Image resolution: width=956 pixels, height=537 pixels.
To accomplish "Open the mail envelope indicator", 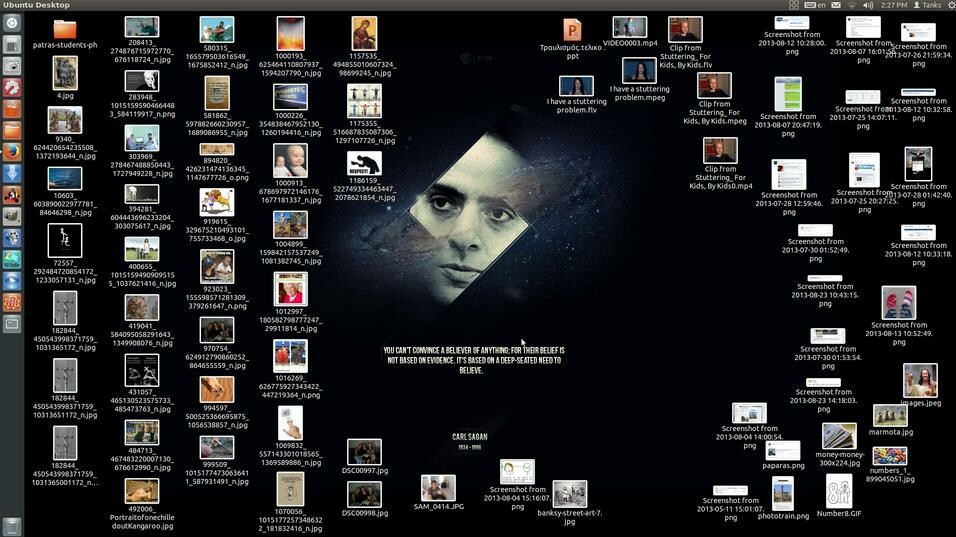I will coord(836,5).
